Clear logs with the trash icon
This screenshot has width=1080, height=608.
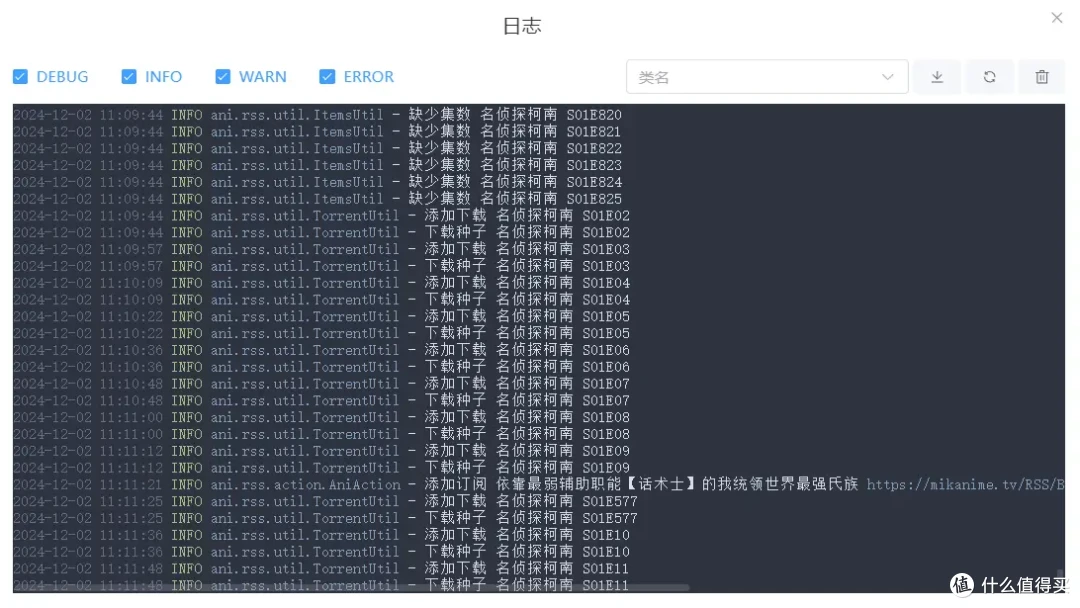(x=1041, y=77)
